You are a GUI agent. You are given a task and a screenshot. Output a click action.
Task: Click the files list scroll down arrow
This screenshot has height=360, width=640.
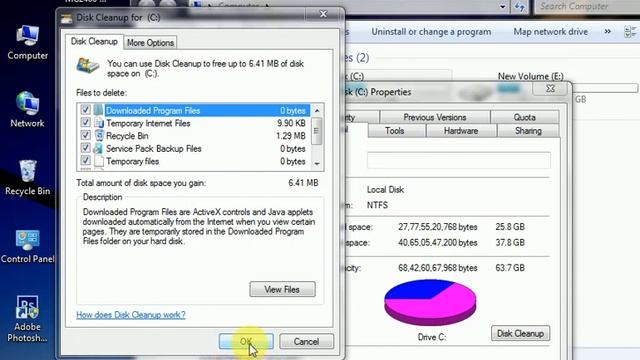coord(317,164)
